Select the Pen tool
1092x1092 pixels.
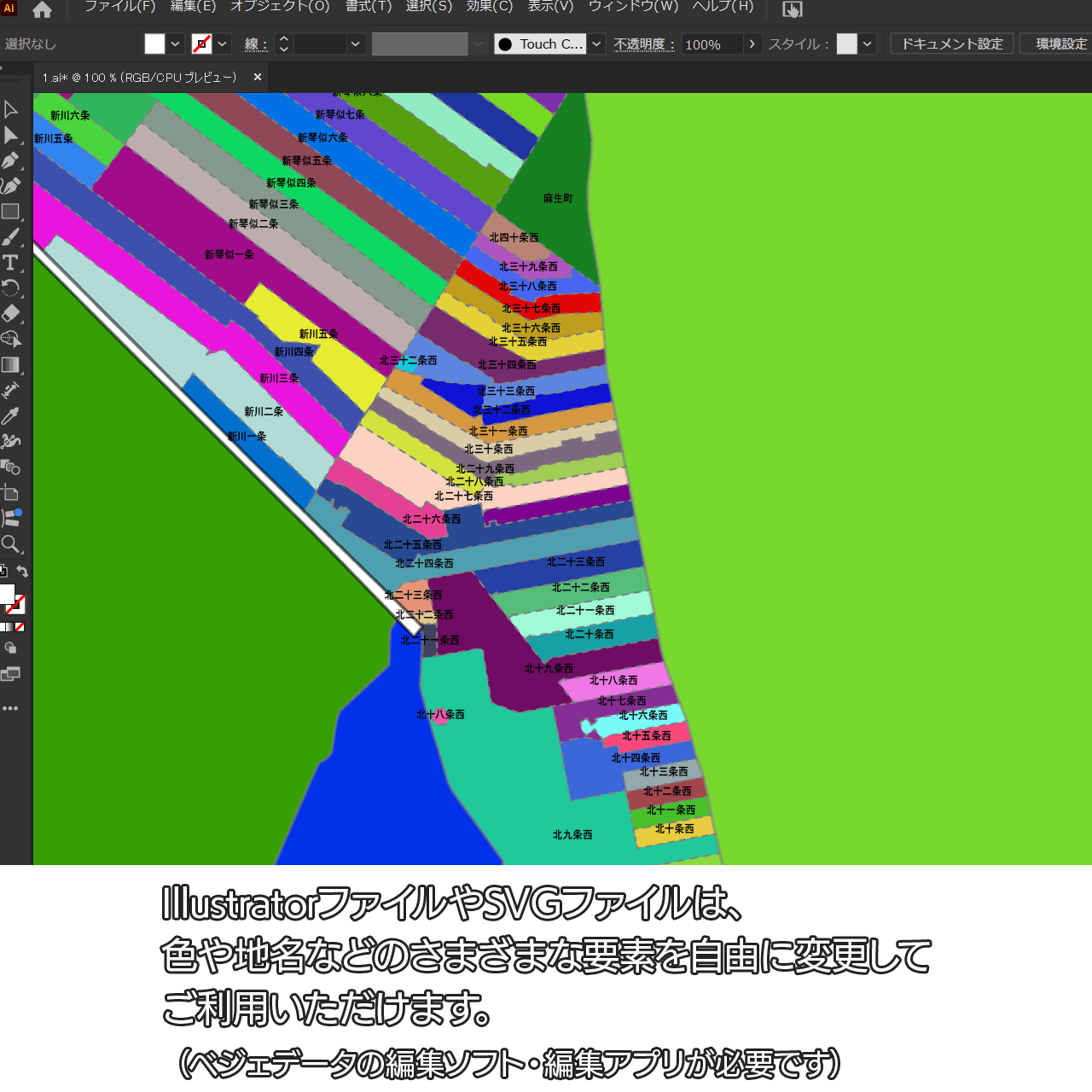[x=10, y=160]
